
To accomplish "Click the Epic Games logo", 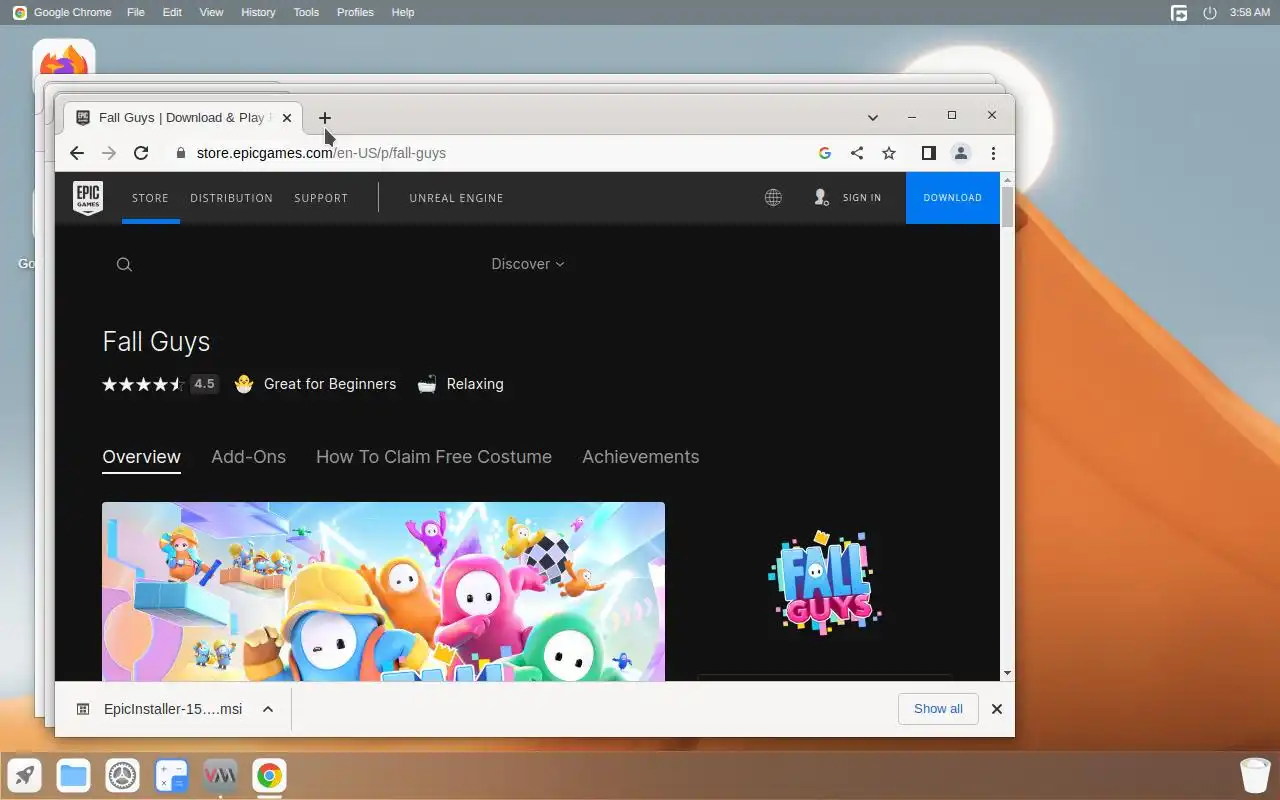I will pos(88,198).
